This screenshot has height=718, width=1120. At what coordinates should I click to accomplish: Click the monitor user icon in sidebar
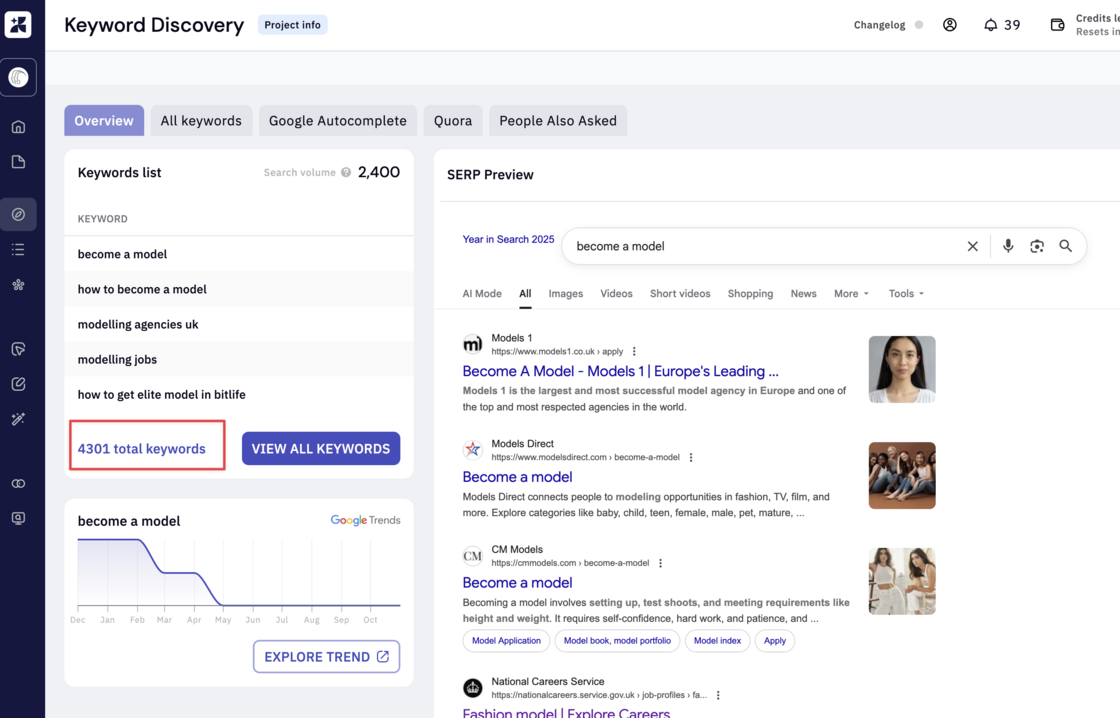pyautogui.click(x=19, y=519)
